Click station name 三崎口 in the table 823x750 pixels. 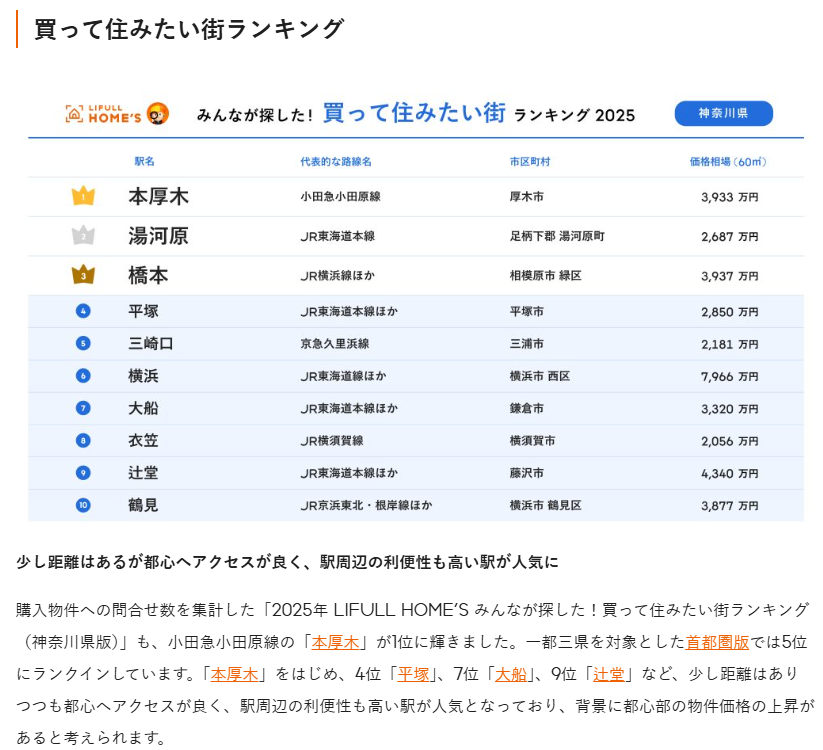coord(151,343)
